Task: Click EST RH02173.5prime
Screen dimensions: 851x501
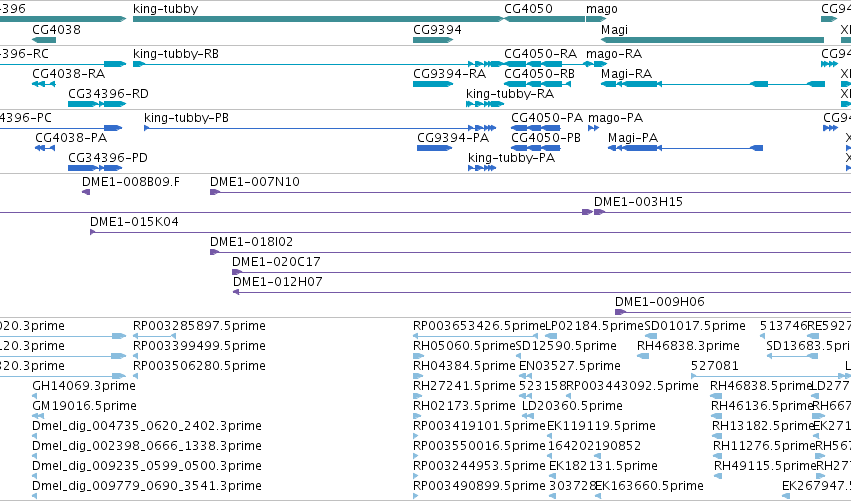Action: 417,416
